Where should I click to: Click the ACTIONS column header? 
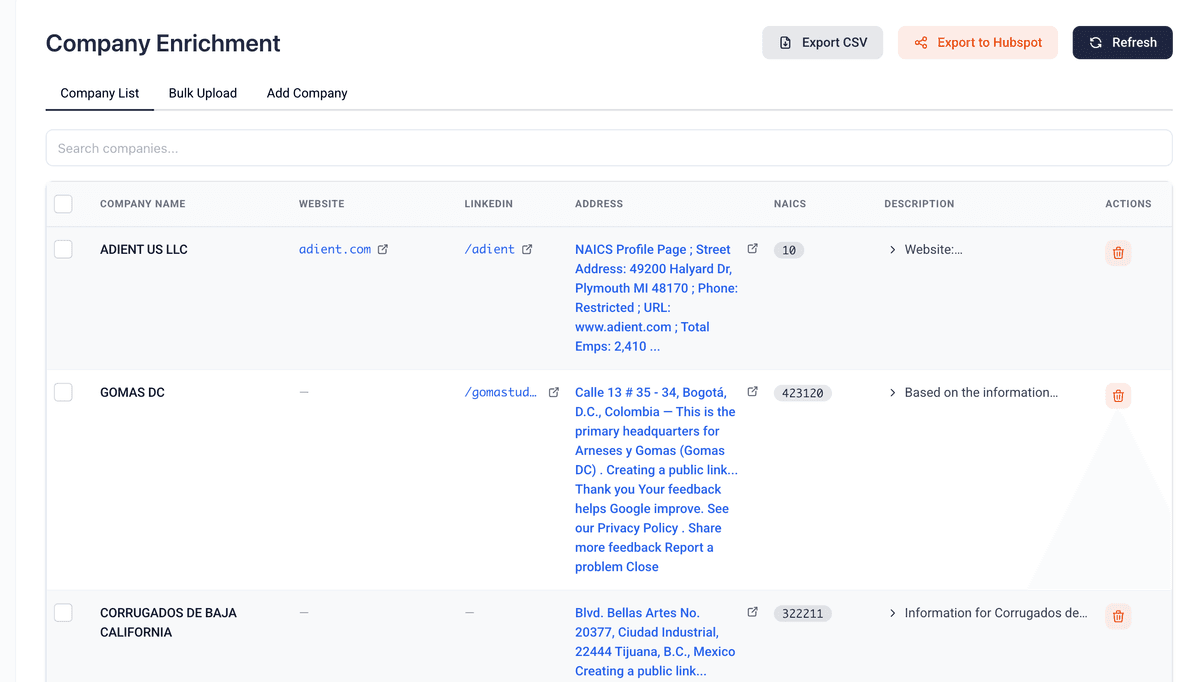1128,204
